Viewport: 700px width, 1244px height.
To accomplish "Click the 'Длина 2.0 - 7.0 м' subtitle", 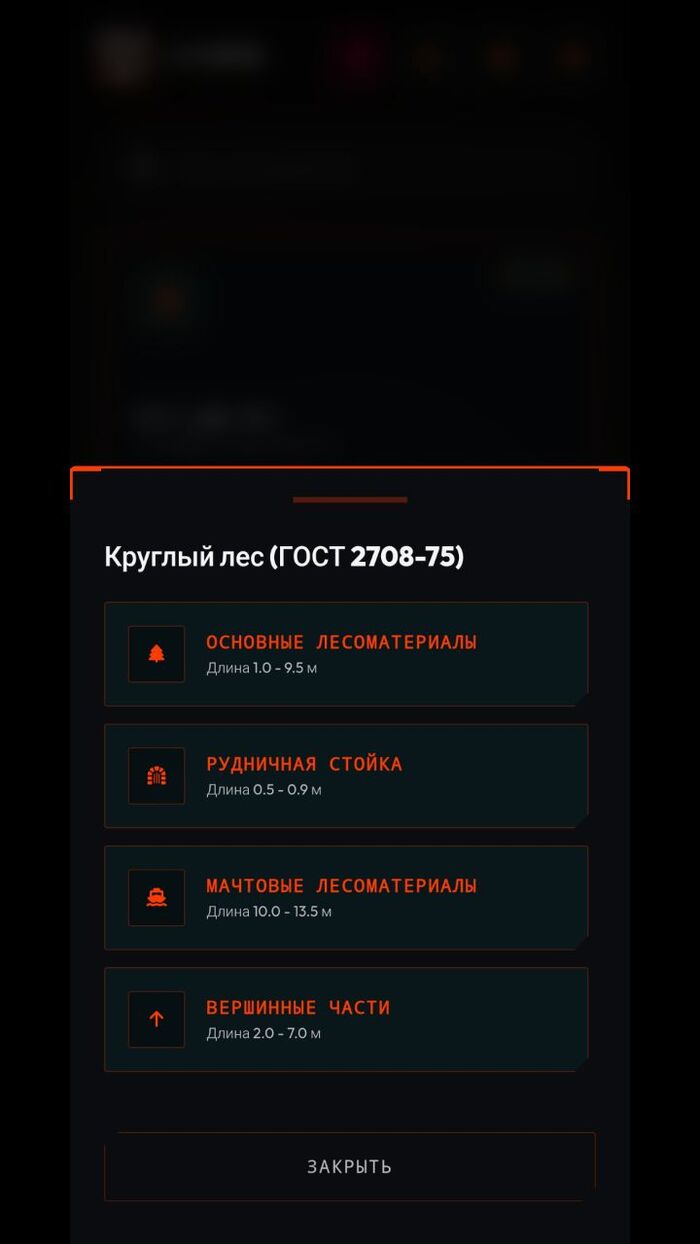I will (264, 1034).
